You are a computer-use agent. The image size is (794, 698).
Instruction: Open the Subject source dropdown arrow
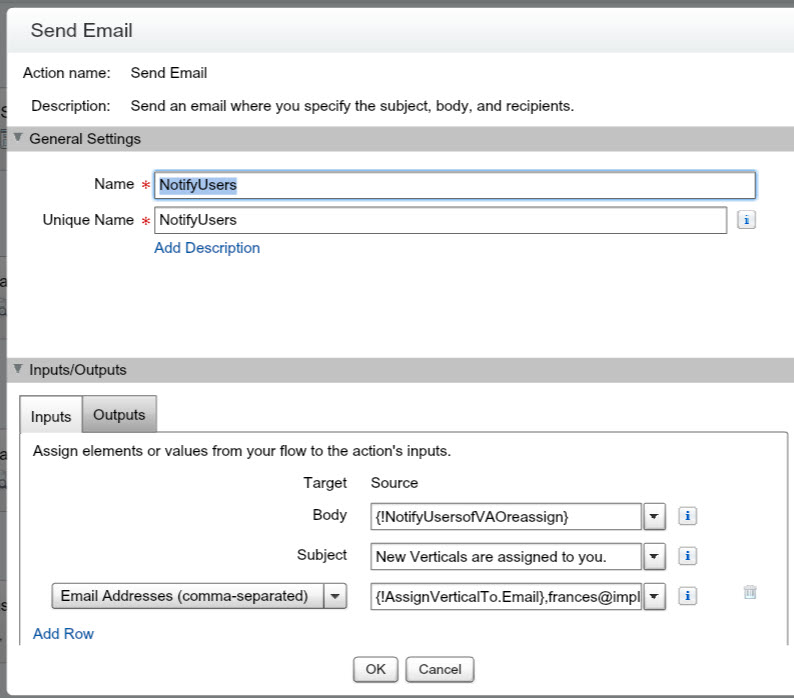pyautogui.click(x=654, y=556)
